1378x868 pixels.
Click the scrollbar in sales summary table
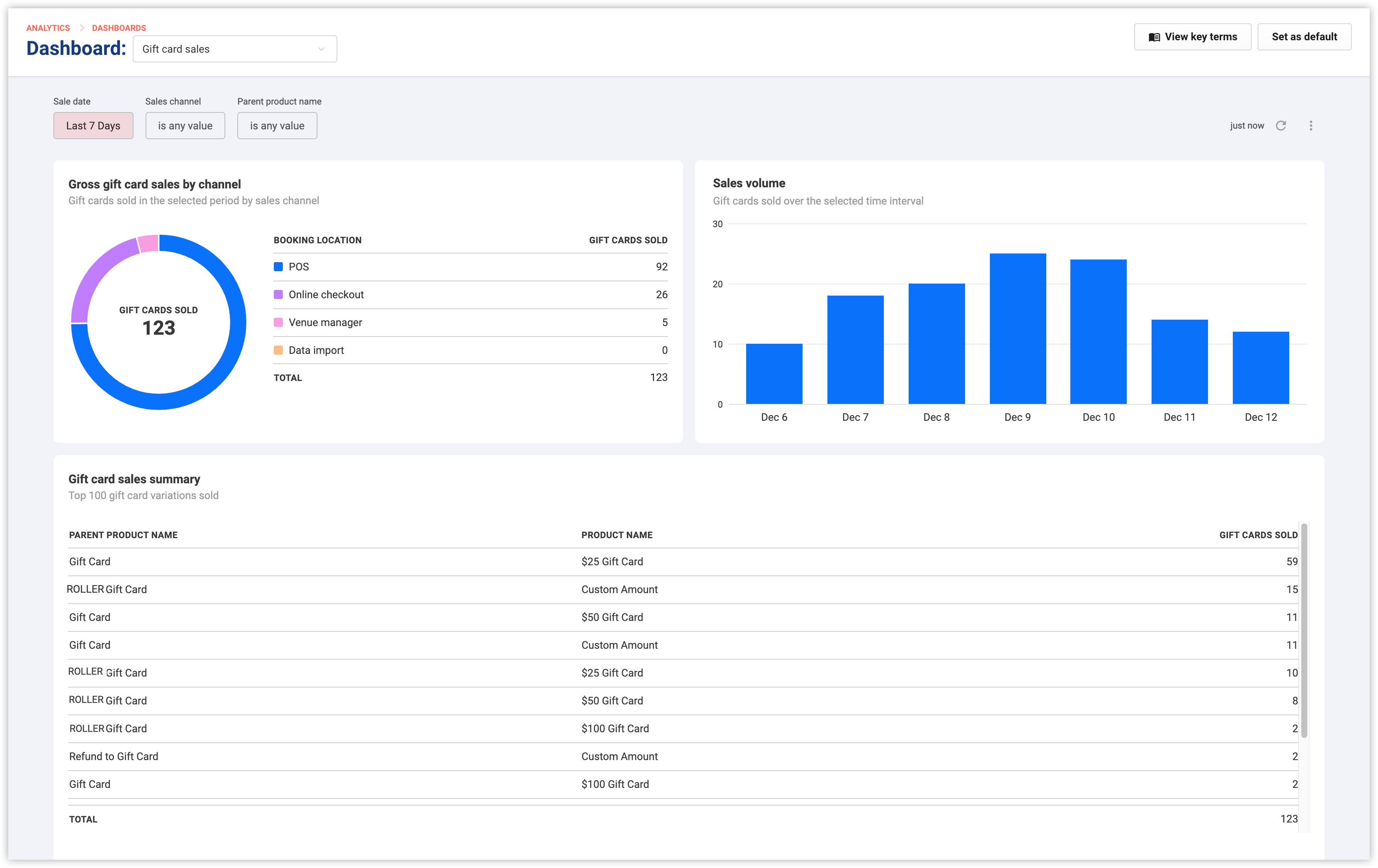click(1304, 630)
